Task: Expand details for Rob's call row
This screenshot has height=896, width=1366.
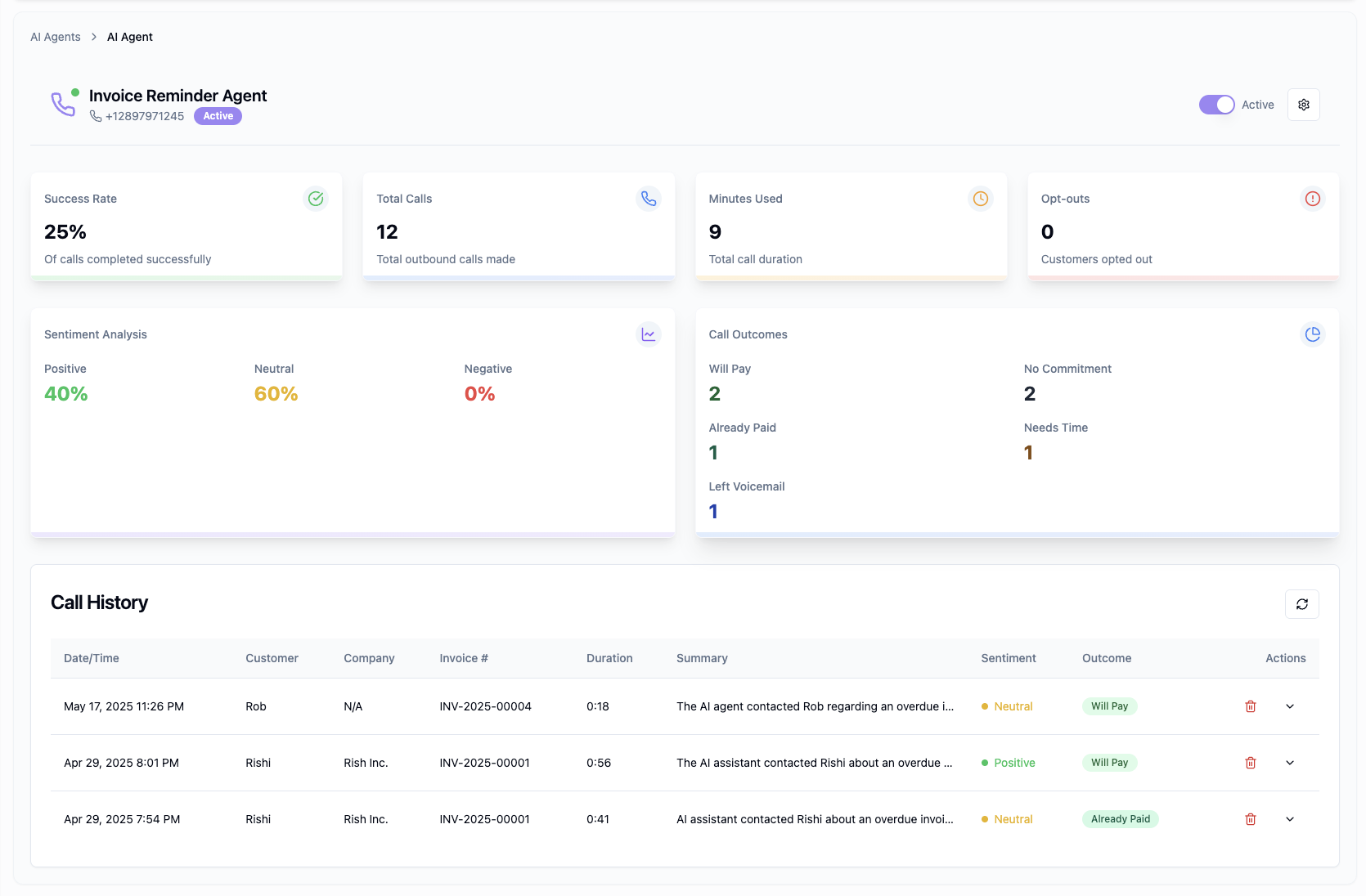Action: tap(1289, 706)
